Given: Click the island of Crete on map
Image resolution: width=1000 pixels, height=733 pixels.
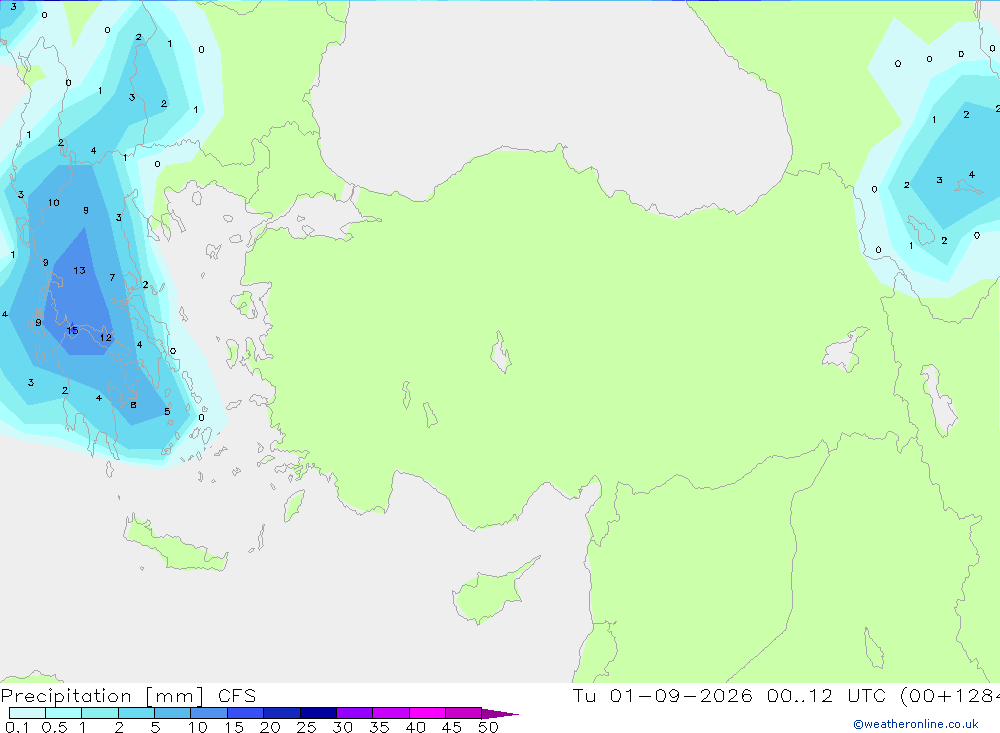Looking at the screenshot, I should click(172, 545).
